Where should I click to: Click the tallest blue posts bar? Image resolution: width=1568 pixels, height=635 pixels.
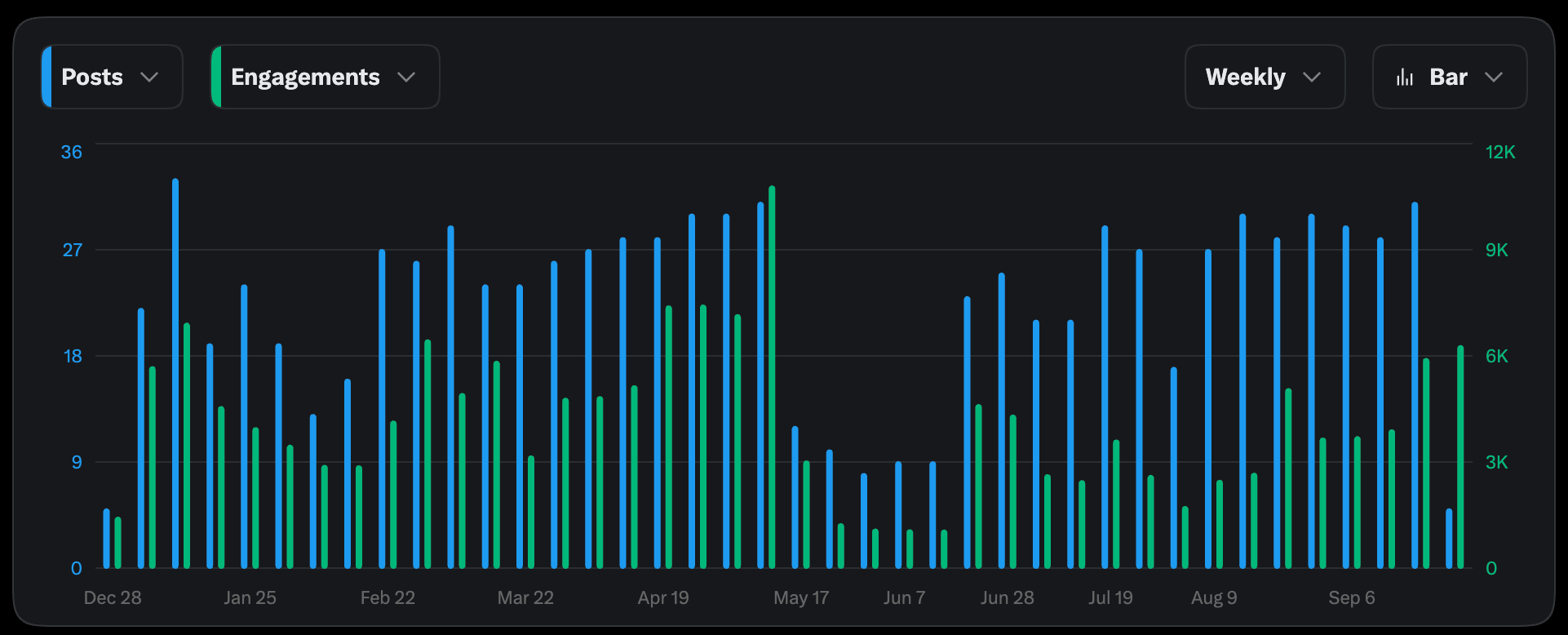(175, 373)
